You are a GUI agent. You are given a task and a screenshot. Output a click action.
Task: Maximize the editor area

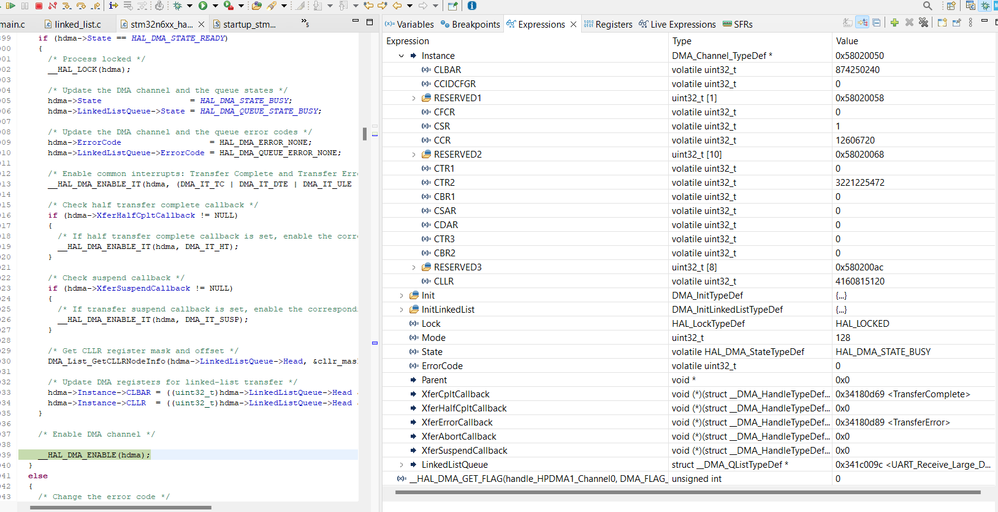click(x=370, y=22)
